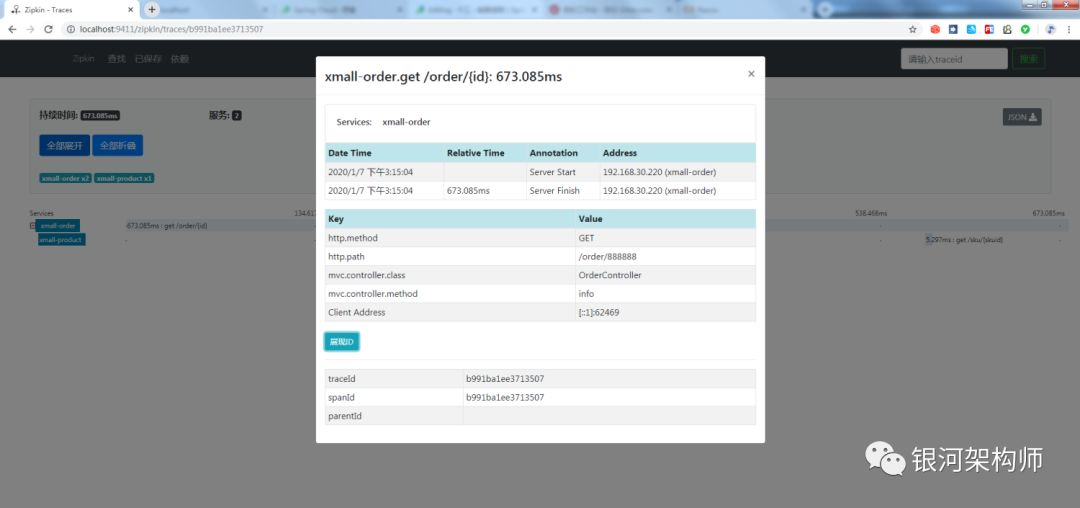This screenshot has height=508, width=1080.
Task: Open the Chrome profile avatar
Action: (1050, 30)
